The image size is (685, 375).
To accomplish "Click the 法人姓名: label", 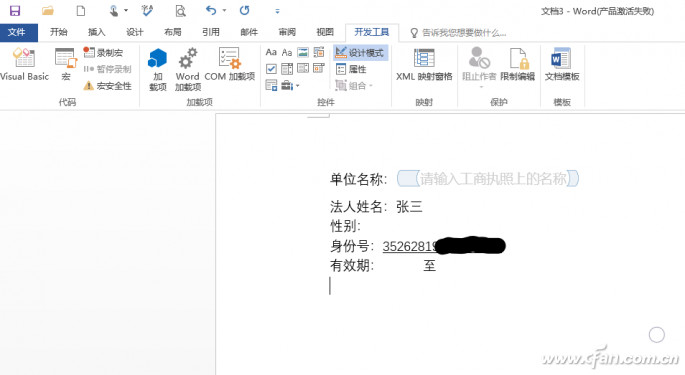I will coord(358,206).
